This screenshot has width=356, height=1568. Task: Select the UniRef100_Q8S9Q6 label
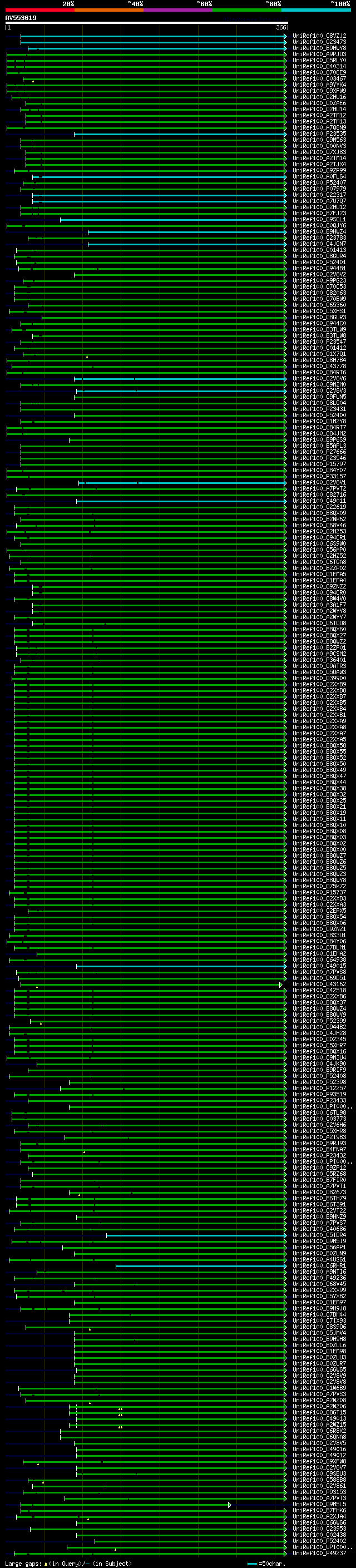coord(319,1327)
